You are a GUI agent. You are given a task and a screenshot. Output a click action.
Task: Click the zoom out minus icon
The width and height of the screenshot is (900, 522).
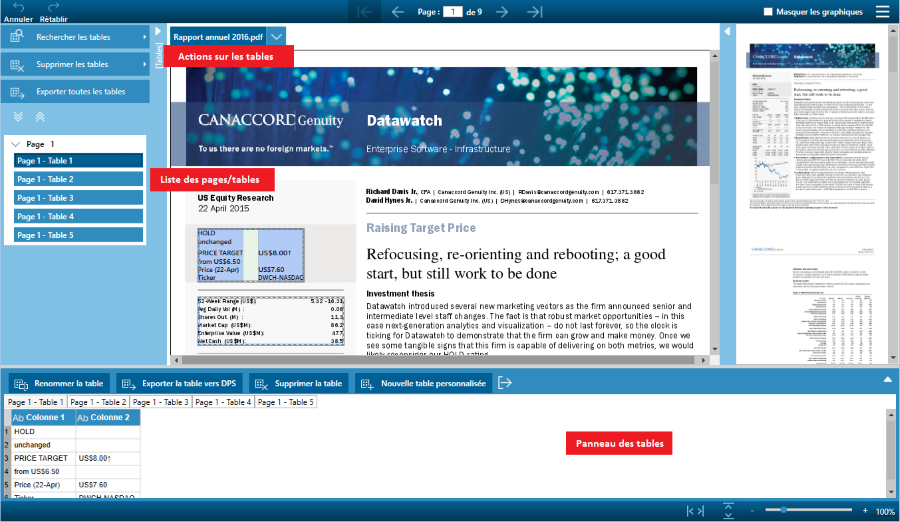(752, 511)
